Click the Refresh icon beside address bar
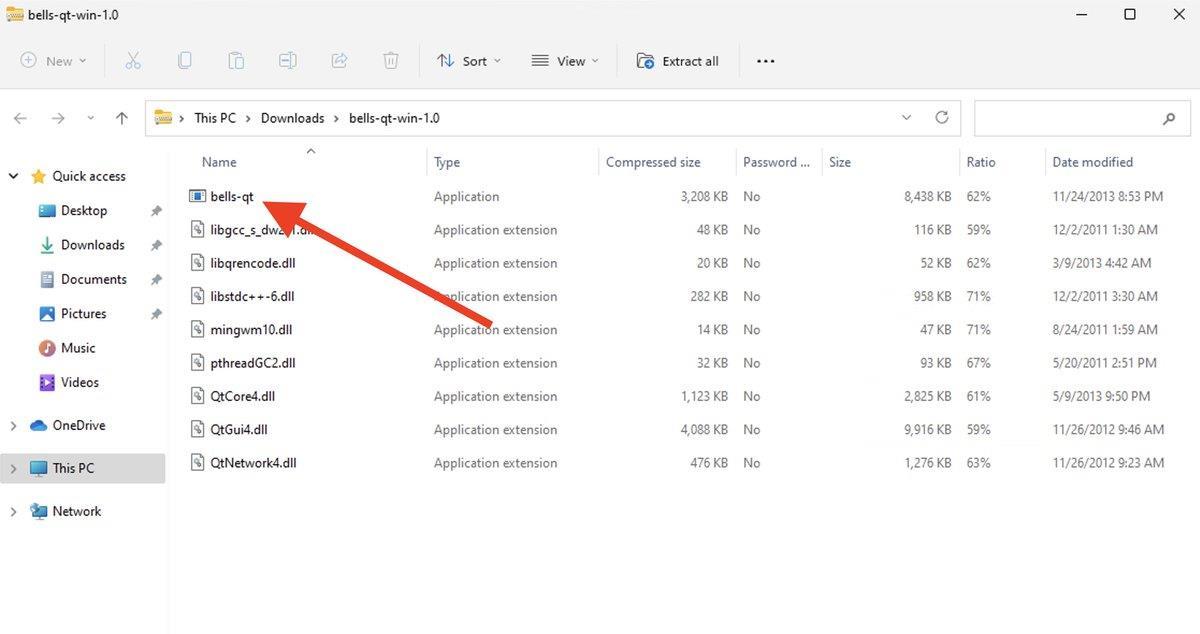This screenshot has height=634, width=1200. [x=941, y=118]
